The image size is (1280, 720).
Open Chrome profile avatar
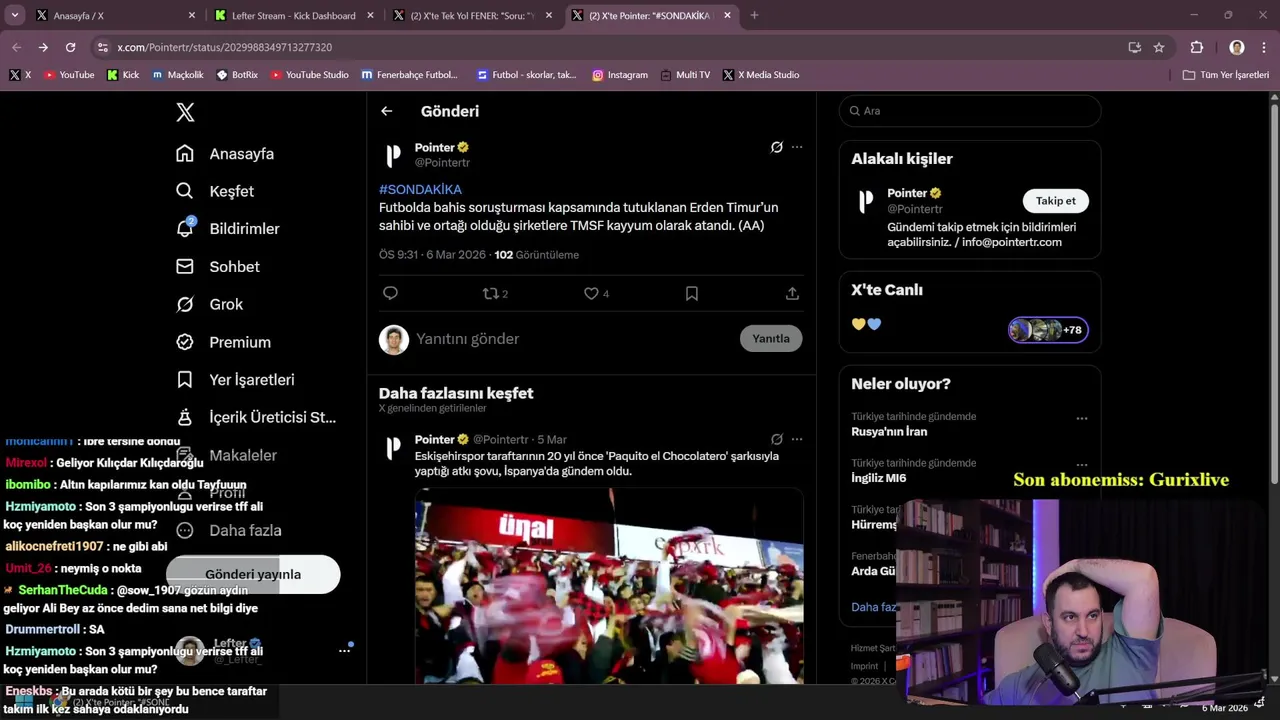[1237, 47]
